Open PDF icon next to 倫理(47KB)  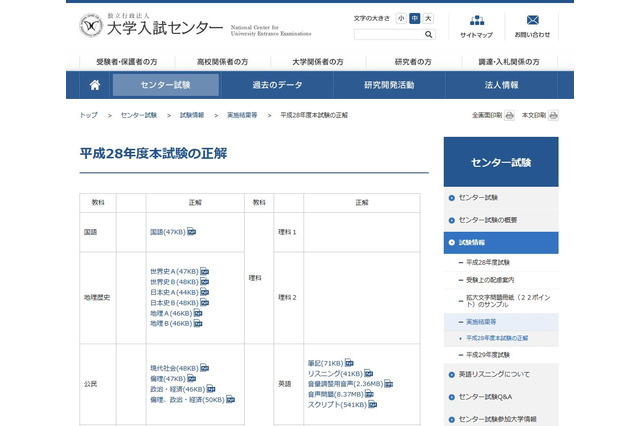(191, 379)
